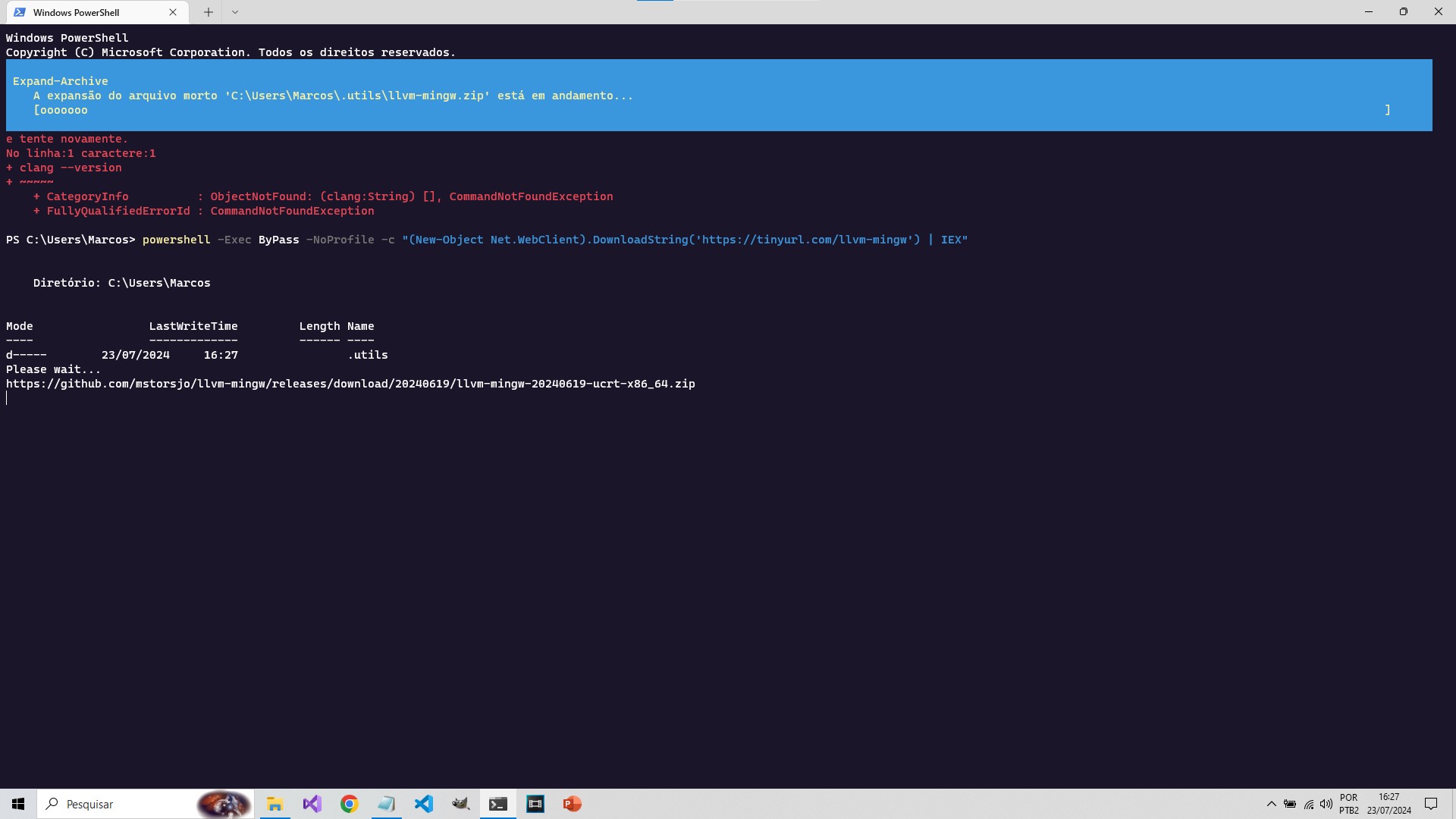Click the CategoryInfo ObjectNotFound error line
This screenshot has height=819, width=1456.
tap(323, 196)
